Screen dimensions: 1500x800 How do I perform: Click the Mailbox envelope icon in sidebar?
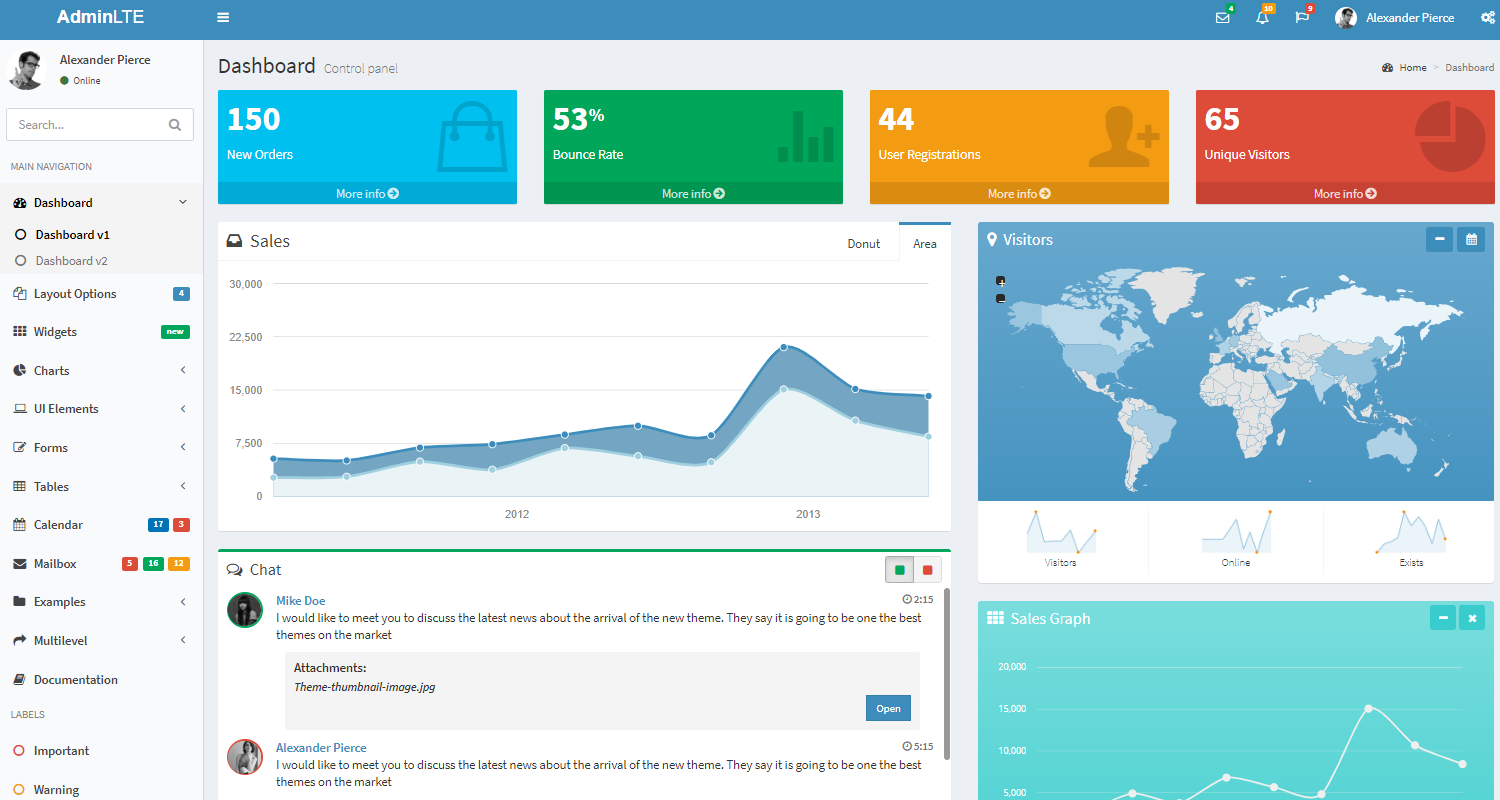[x=20, y=563]
